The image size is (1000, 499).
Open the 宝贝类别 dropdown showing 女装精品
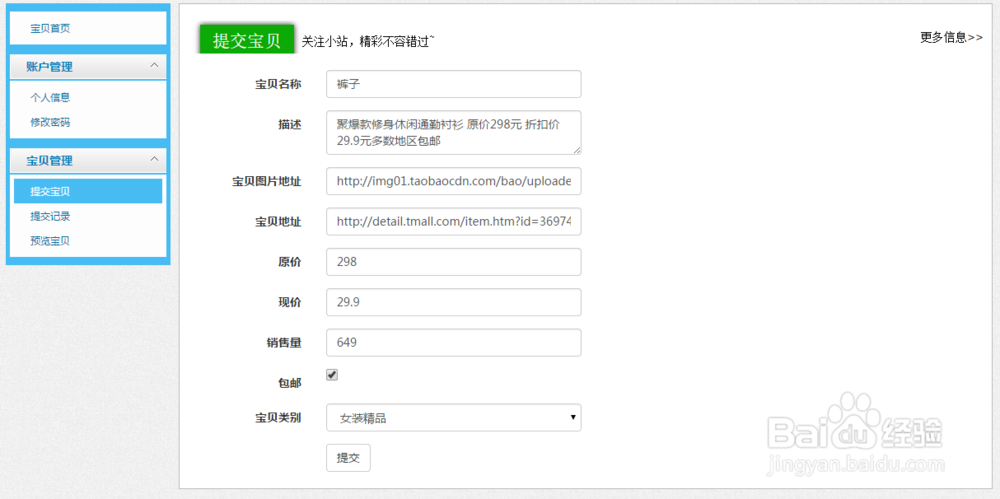point(453,417)
